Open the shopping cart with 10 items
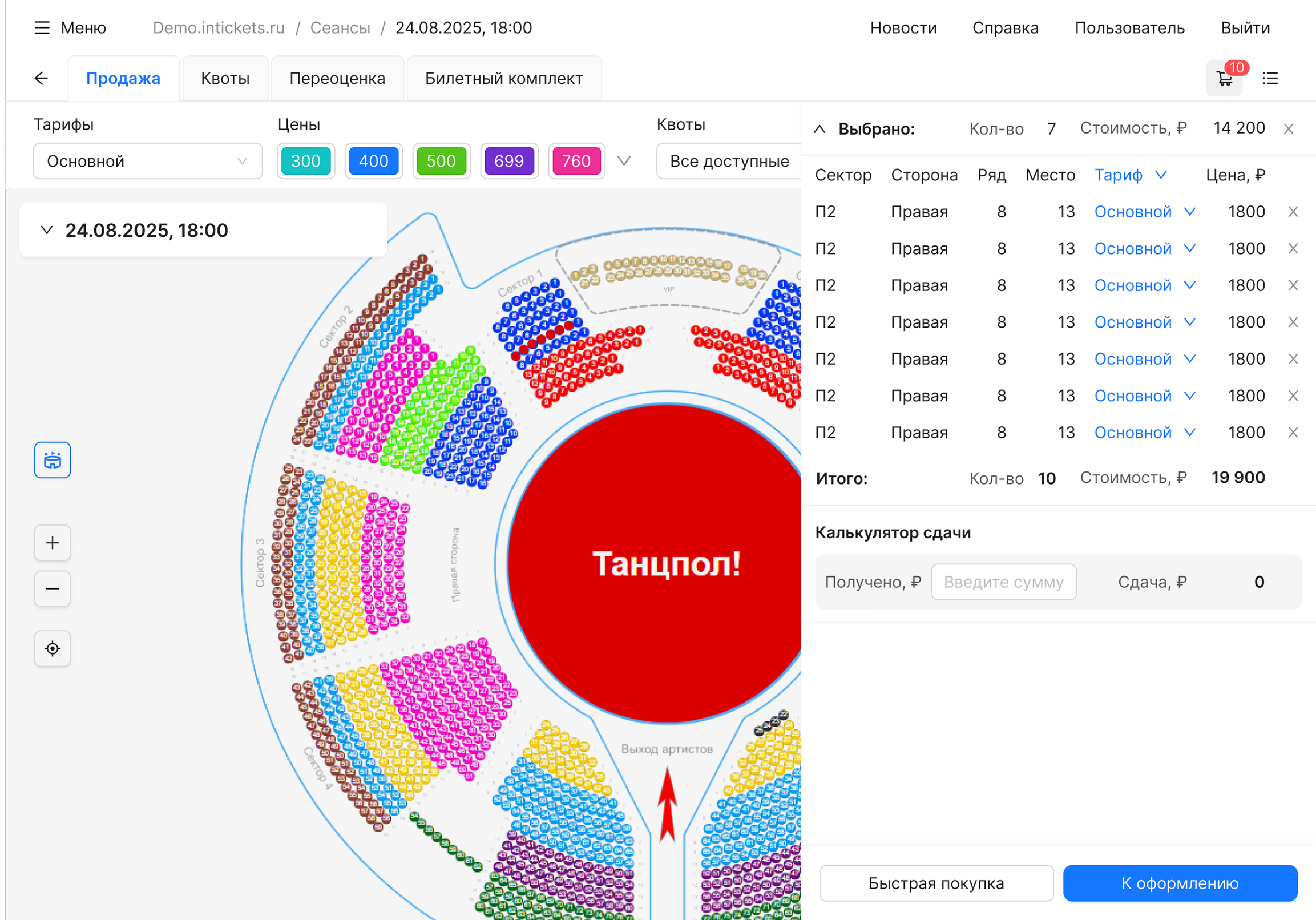 [1224, 79]
